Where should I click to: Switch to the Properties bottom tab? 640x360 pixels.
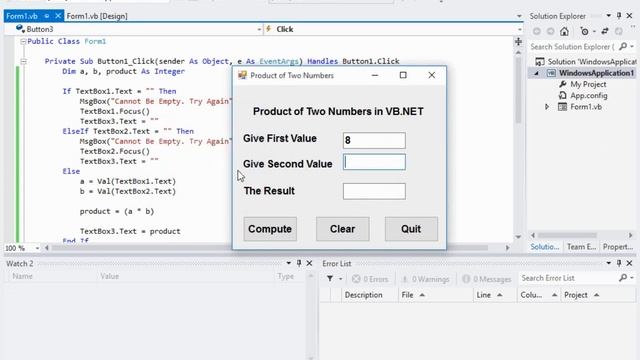coord(618,247)
